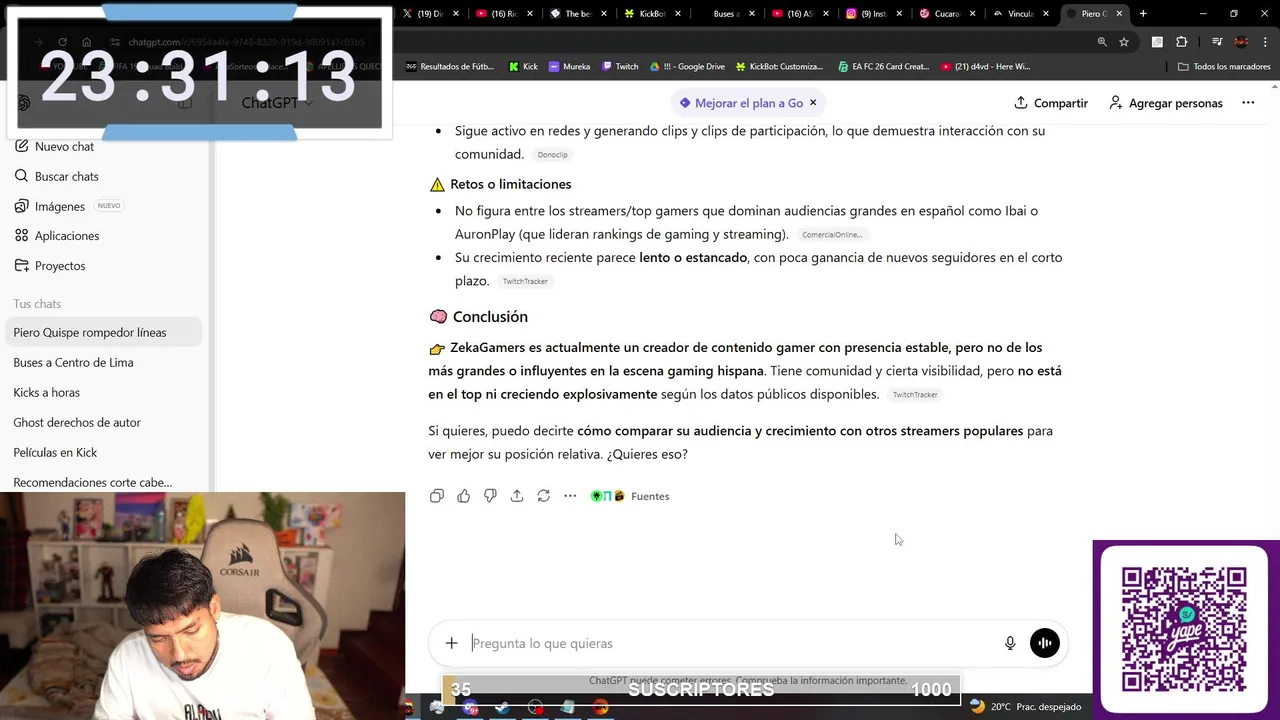Open Buscar chats
1280x720 pixels.
(x=57, y=176)
